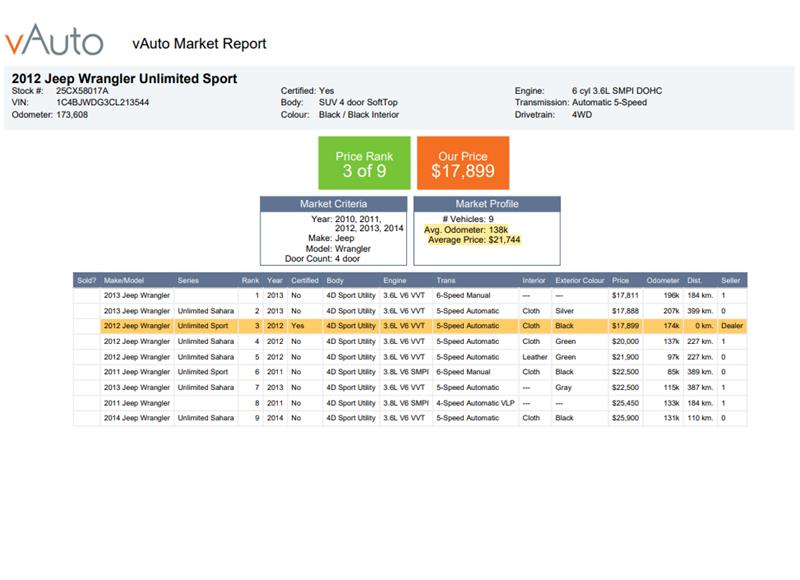Click transmission value 'Automatic 5-Speed'

[x=609, y=102]
